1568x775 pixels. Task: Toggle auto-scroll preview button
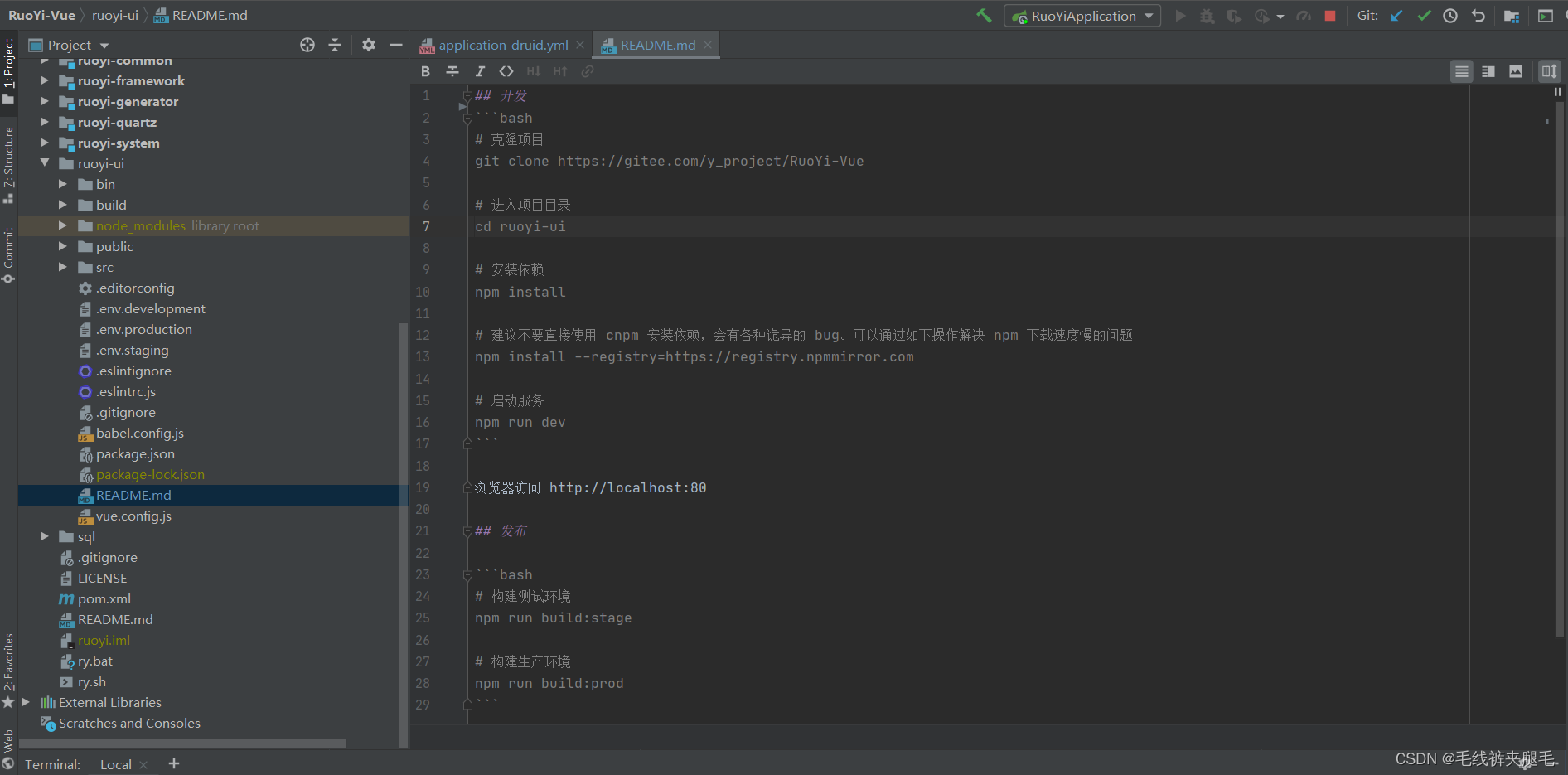1549,71
